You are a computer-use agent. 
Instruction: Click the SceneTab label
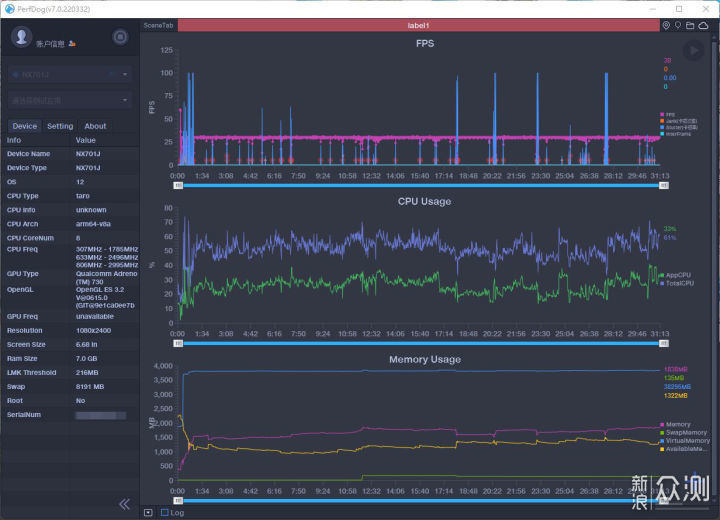[x=158, y=25]
